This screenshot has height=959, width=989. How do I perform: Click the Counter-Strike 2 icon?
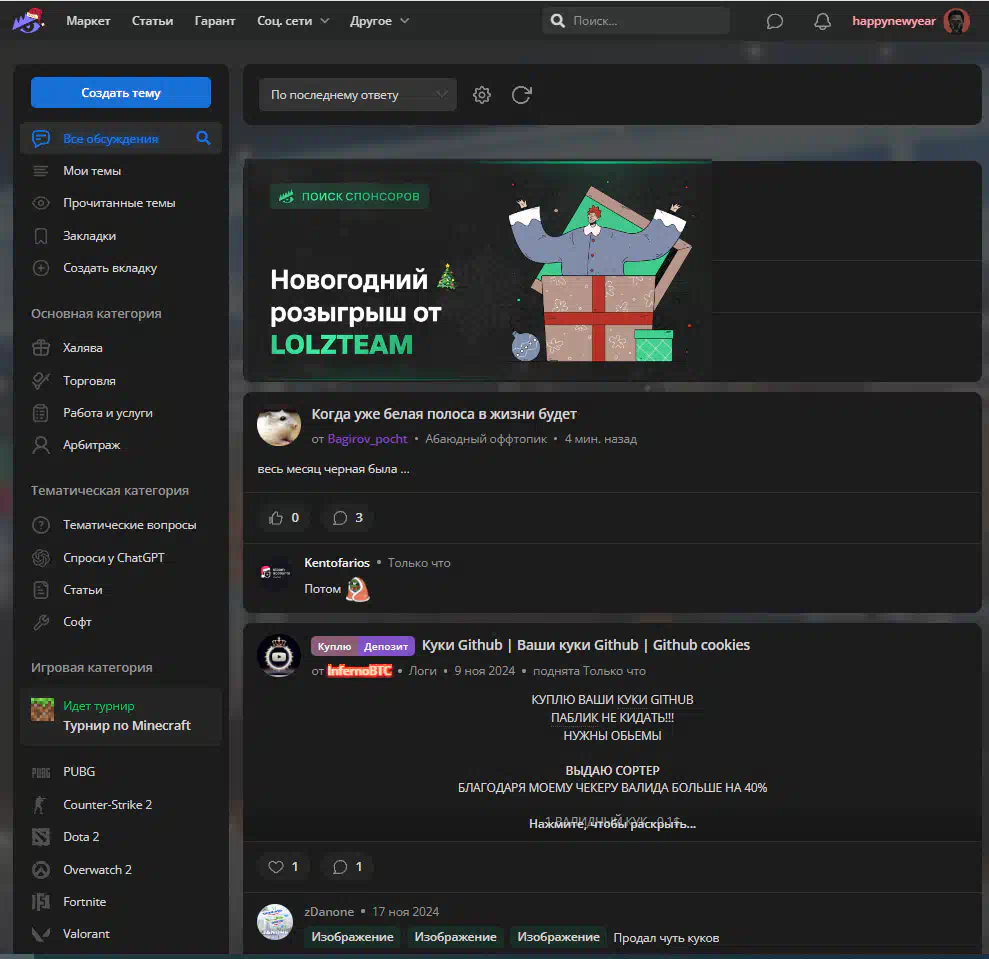click(40, 804)
